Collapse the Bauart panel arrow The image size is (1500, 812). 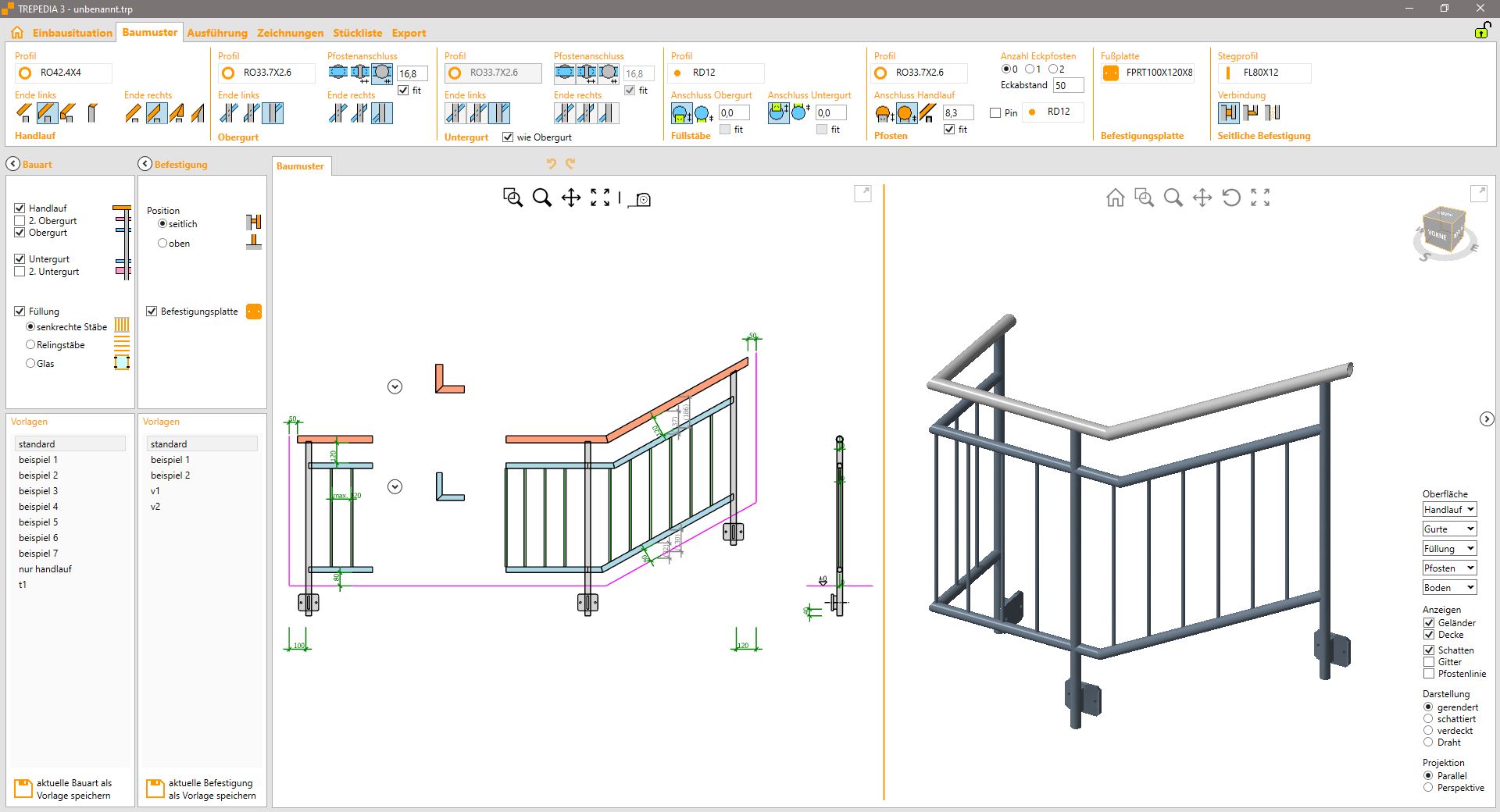(13, 164)
